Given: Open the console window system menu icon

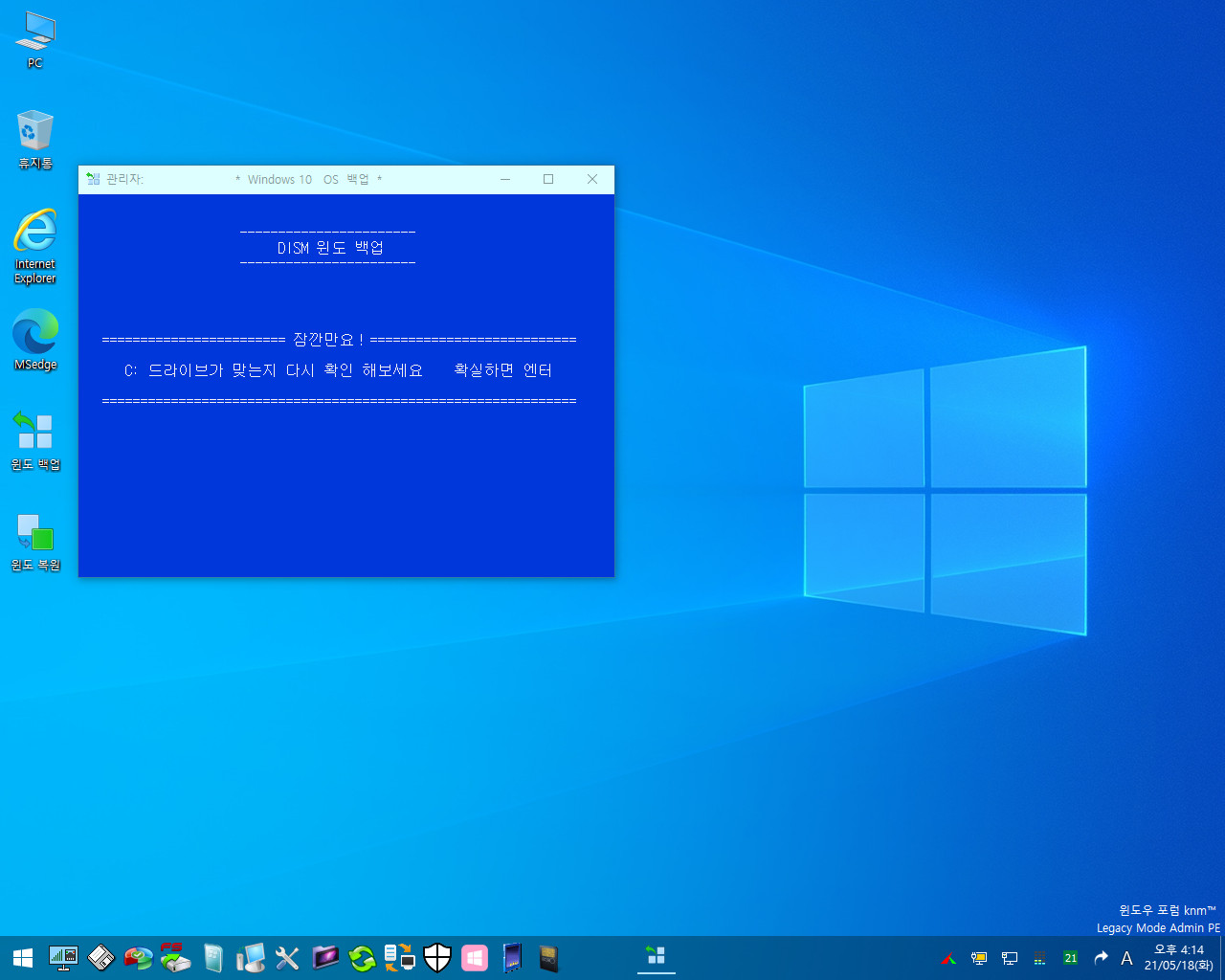Looking at the screenshot, I should [93, 179].
